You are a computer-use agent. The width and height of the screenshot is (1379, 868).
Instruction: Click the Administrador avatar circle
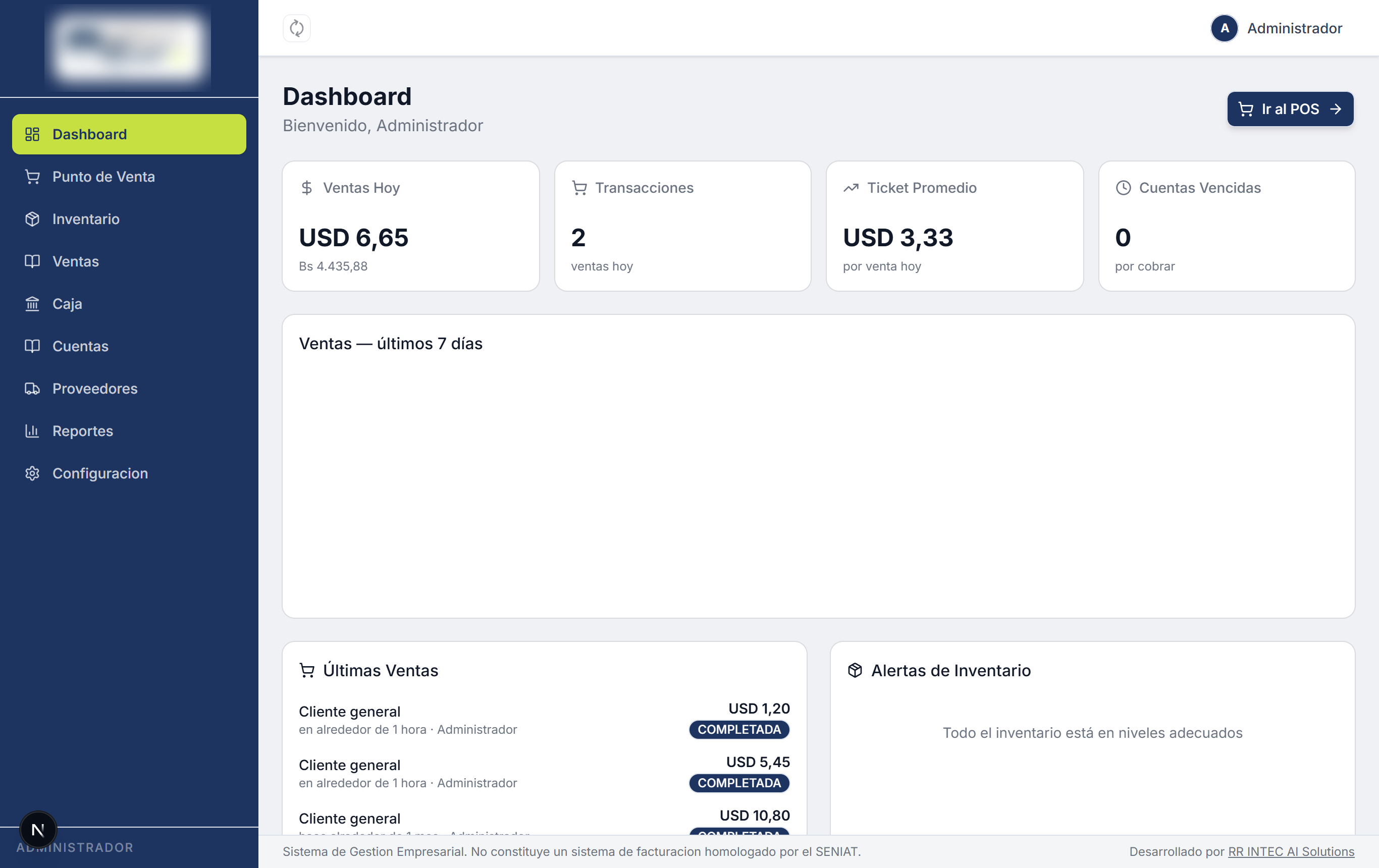1225,28
